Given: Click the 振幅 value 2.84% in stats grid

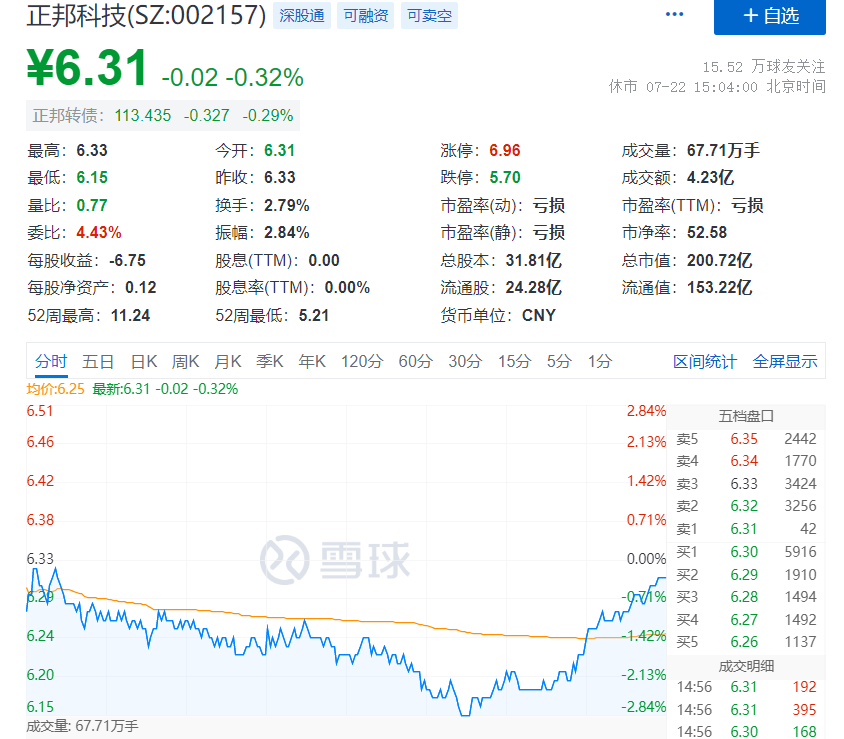Looking at the screenshot, I should point(287,233).
